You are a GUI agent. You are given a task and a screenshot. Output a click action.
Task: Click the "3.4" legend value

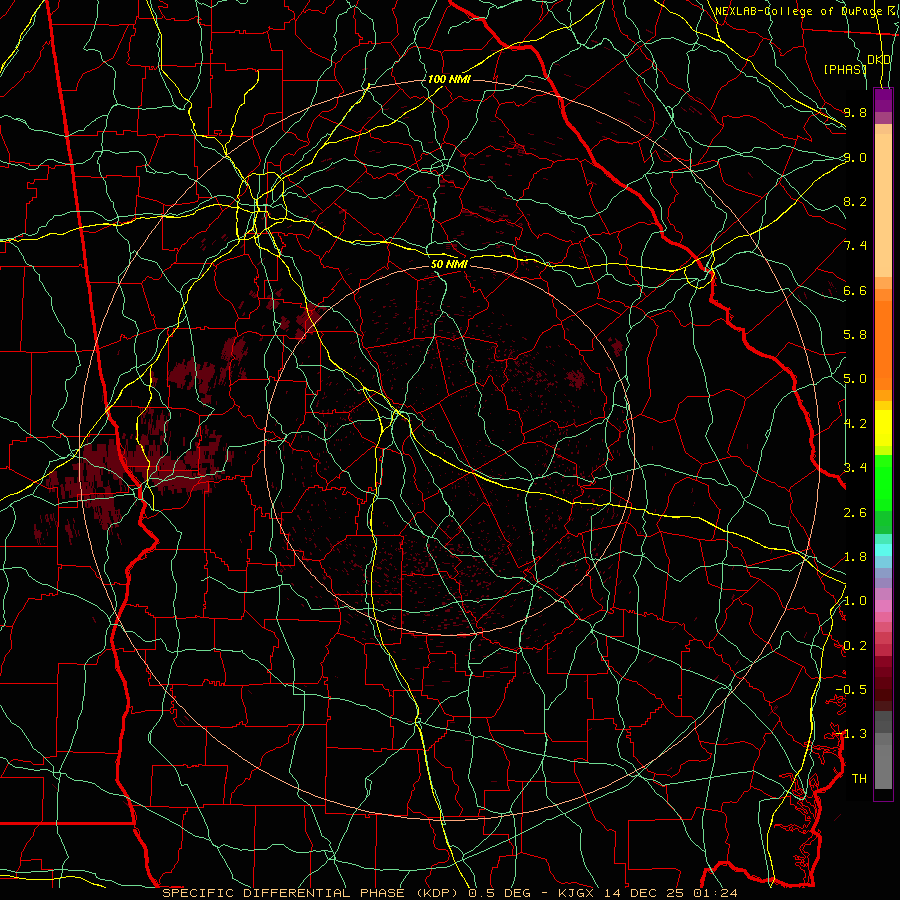point(855,468)
